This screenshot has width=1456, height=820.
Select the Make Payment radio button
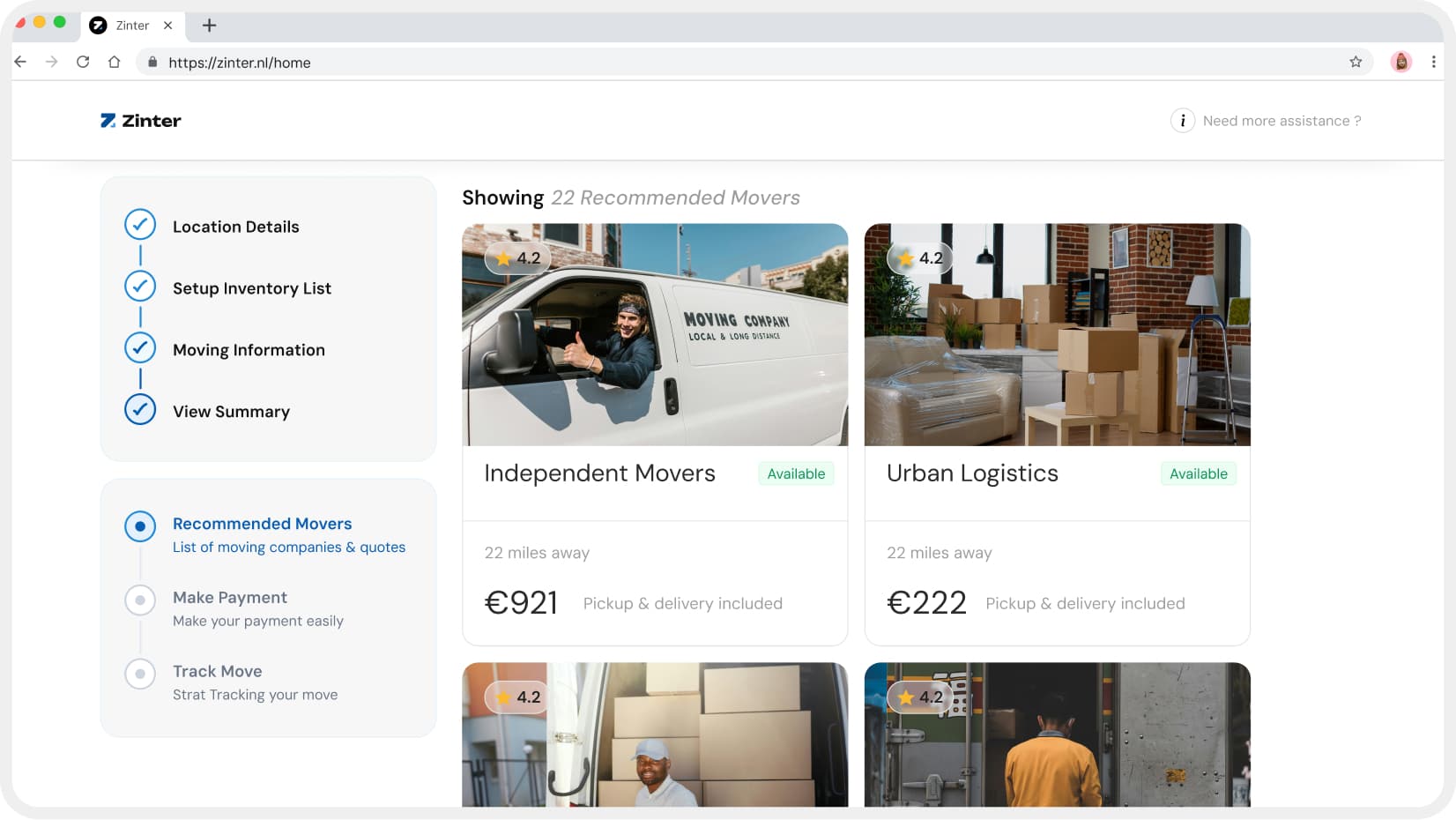click(140, 600)
